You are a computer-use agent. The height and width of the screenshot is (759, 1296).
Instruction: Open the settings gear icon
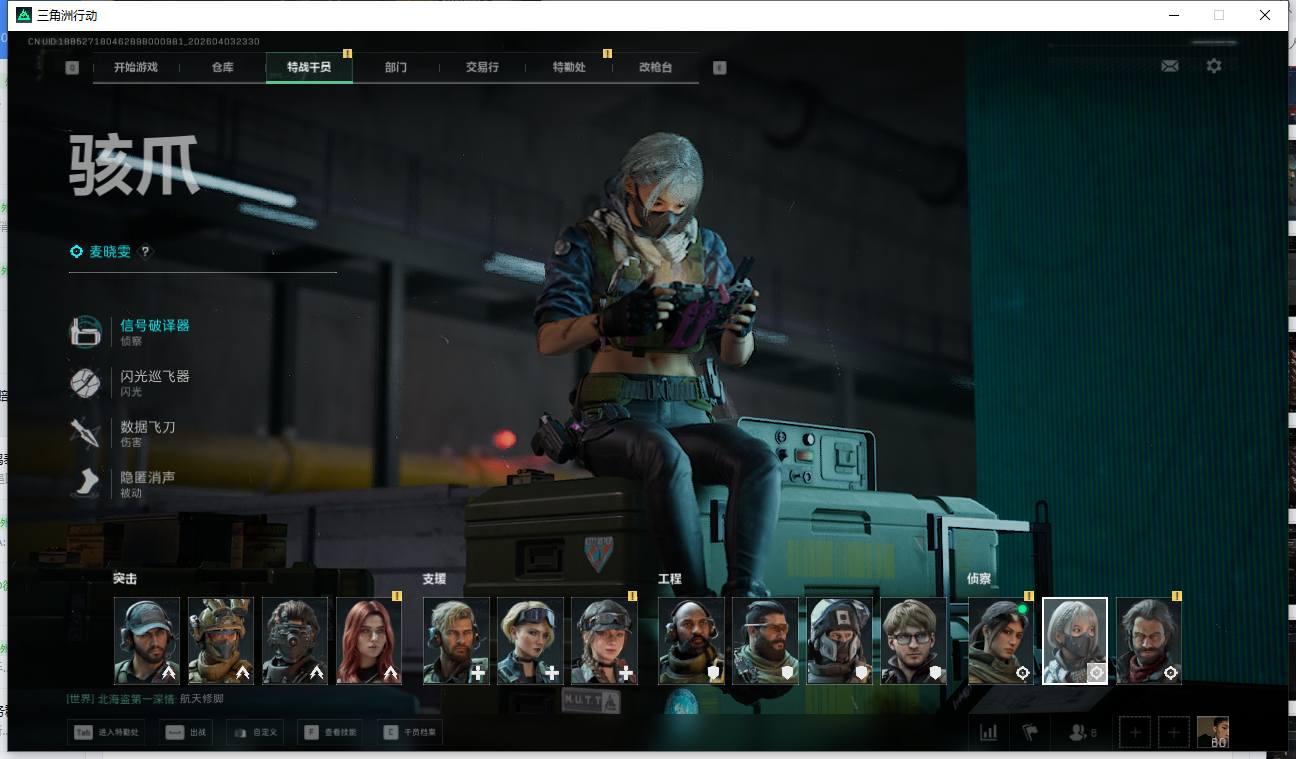(1213, 66)
